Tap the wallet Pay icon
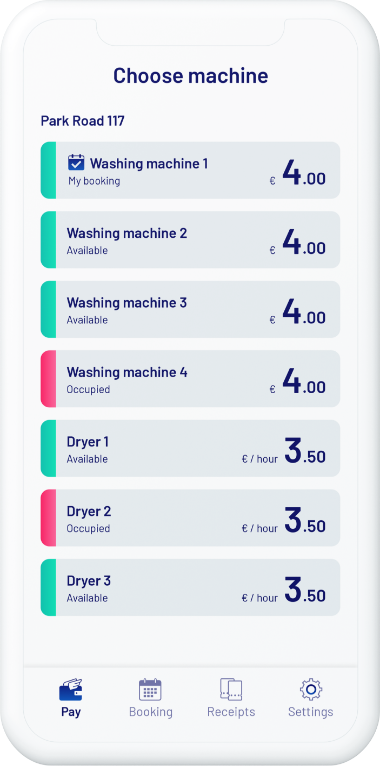 tap(71, 689)
